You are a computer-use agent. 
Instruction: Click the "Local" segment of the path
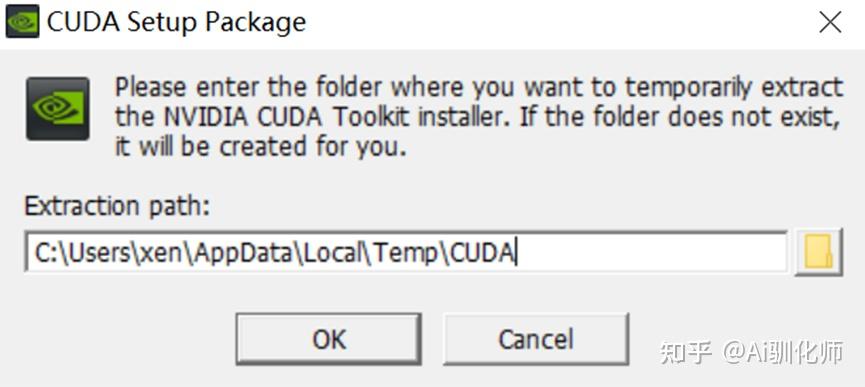tap(331, 252)
